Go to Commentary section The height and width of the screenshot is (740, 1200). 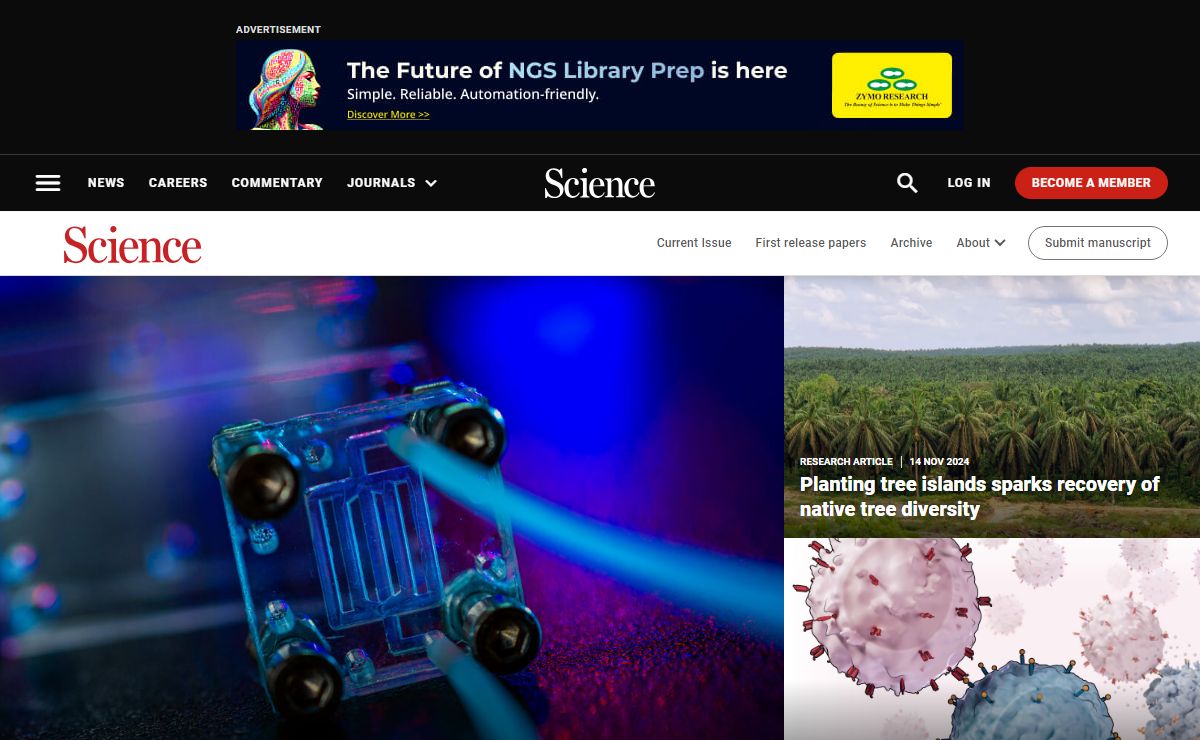click(277, 183)
